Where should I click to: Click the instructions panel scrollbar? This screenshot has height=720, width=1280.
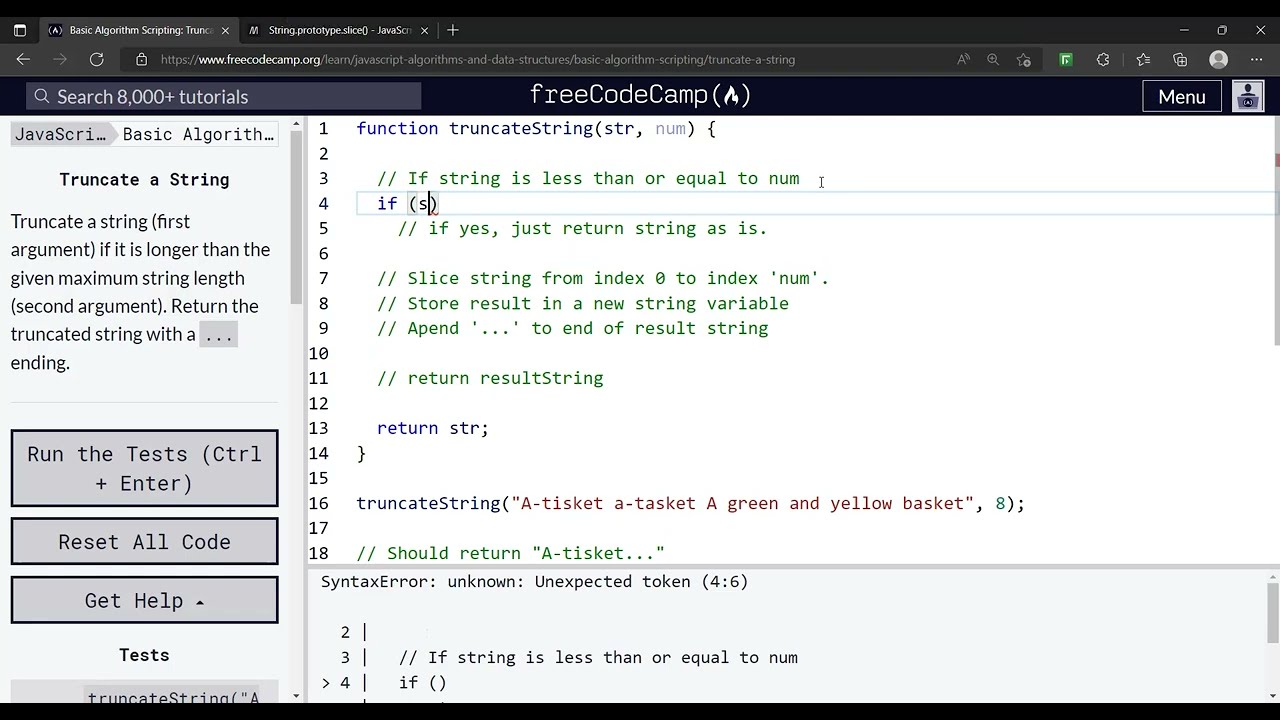click(296, 218)
